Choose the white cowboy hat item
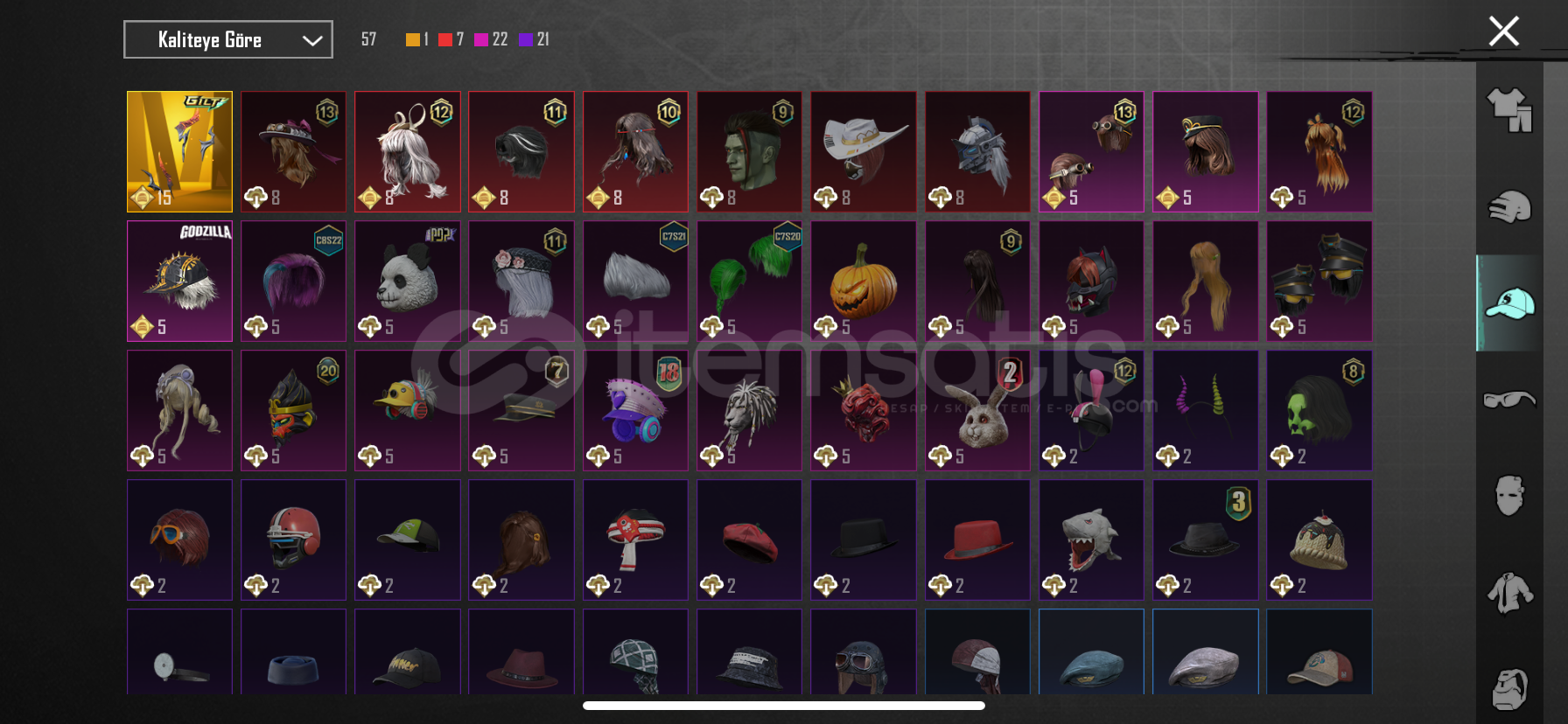 click(x=864, y=151)
